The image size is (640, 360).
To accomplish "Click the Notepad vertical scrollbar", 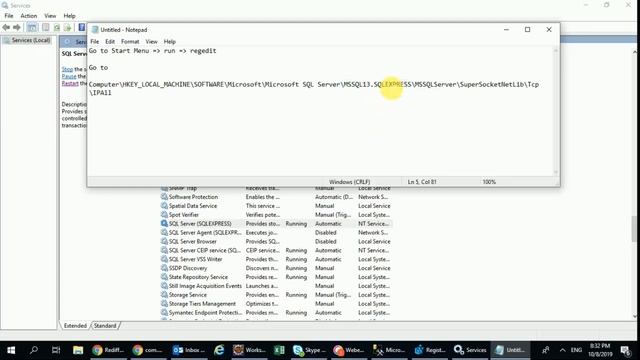I will coord(556,111).
